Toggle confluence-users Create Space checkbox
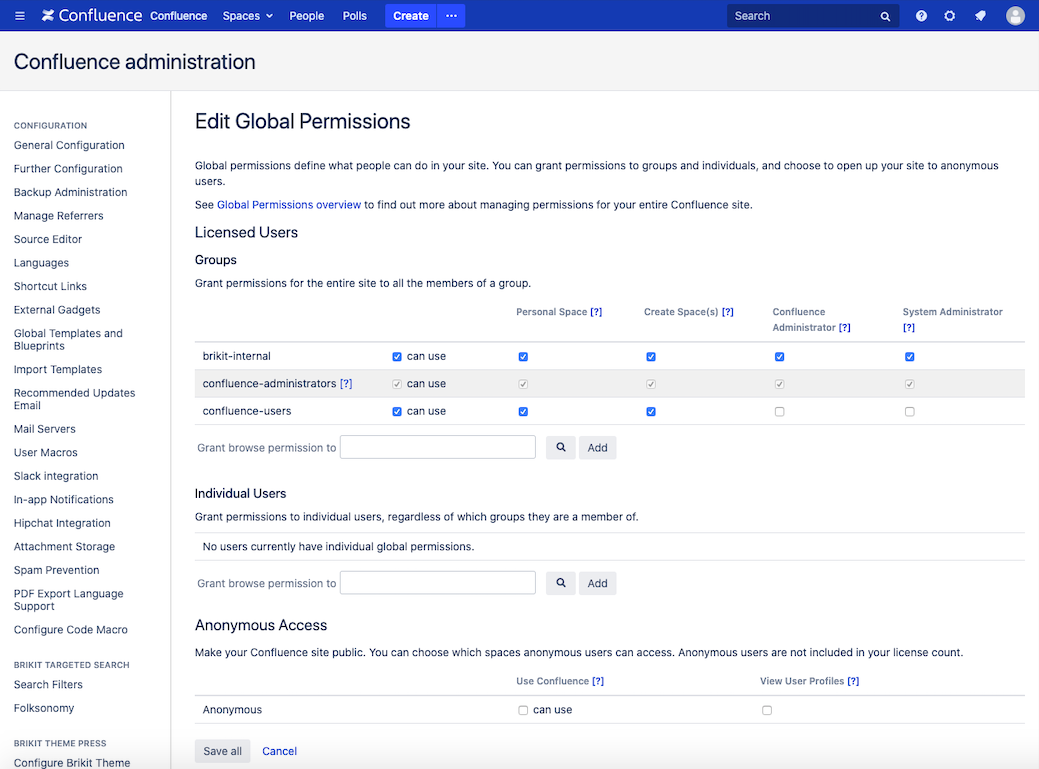Viewport: 1039px width, 769px height. click(x=651, y=412)
